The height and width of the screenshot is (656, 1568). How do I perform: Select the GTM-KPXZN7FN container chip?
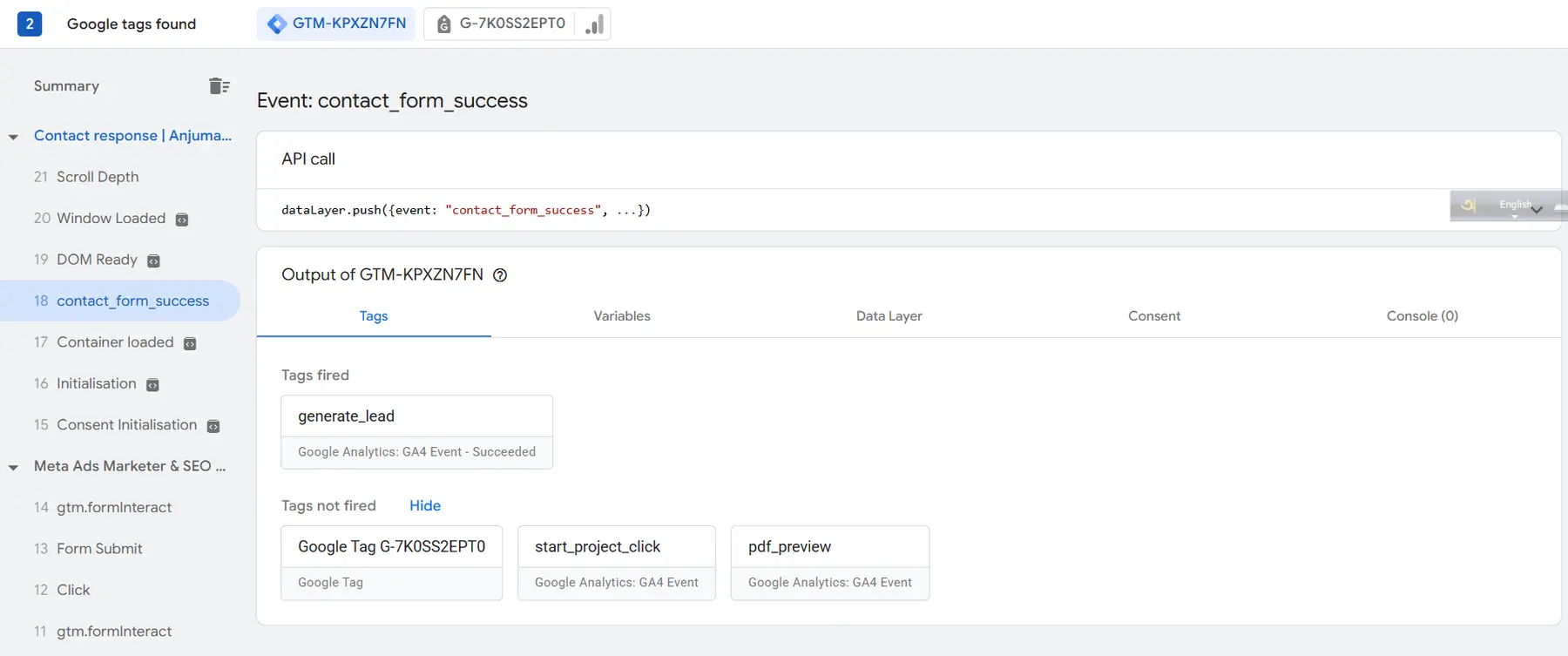[336, 24]
